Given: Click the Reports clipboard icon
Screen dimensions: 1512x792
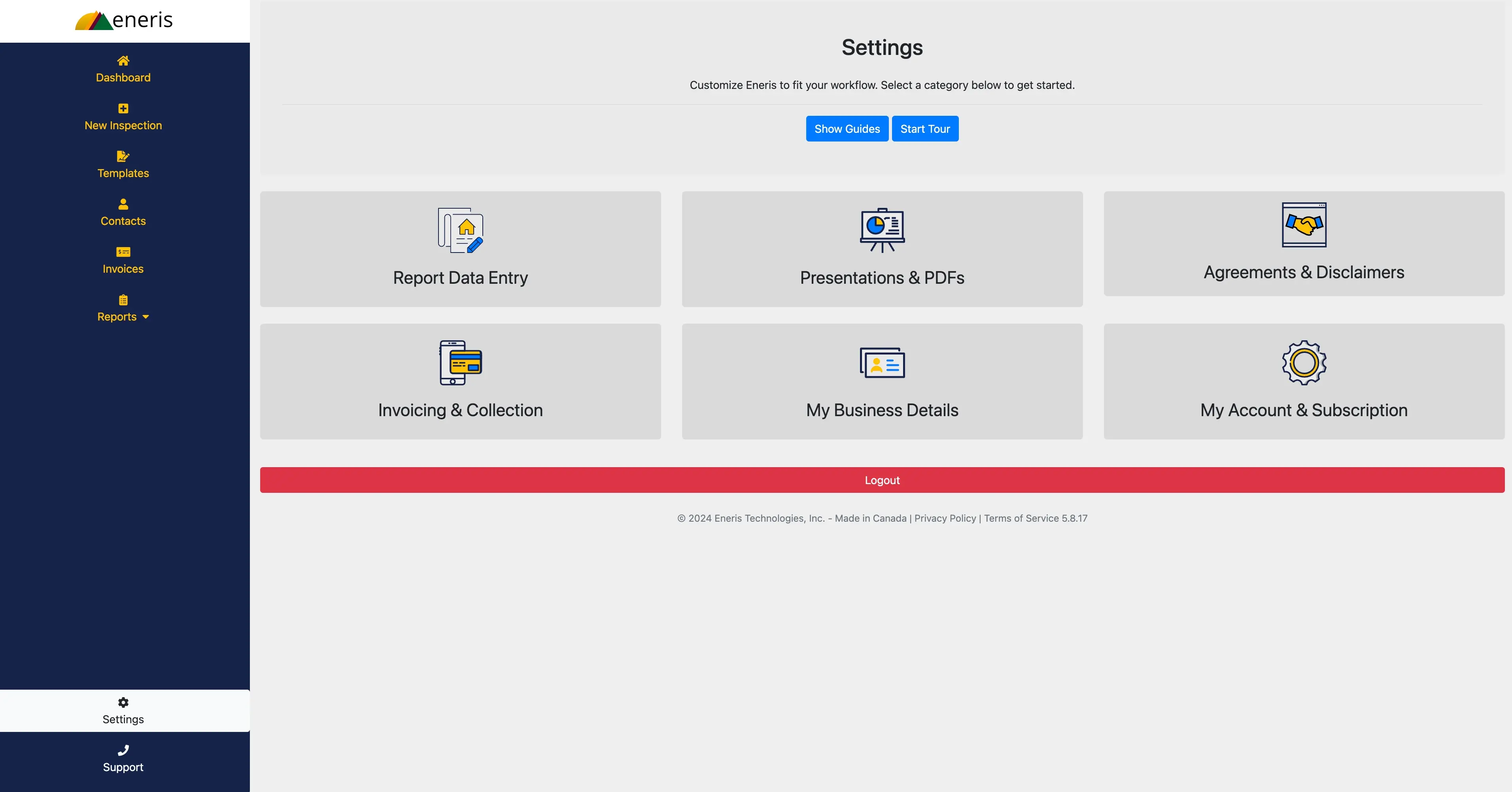Looking at the screenshot, I should pos(123,300).
